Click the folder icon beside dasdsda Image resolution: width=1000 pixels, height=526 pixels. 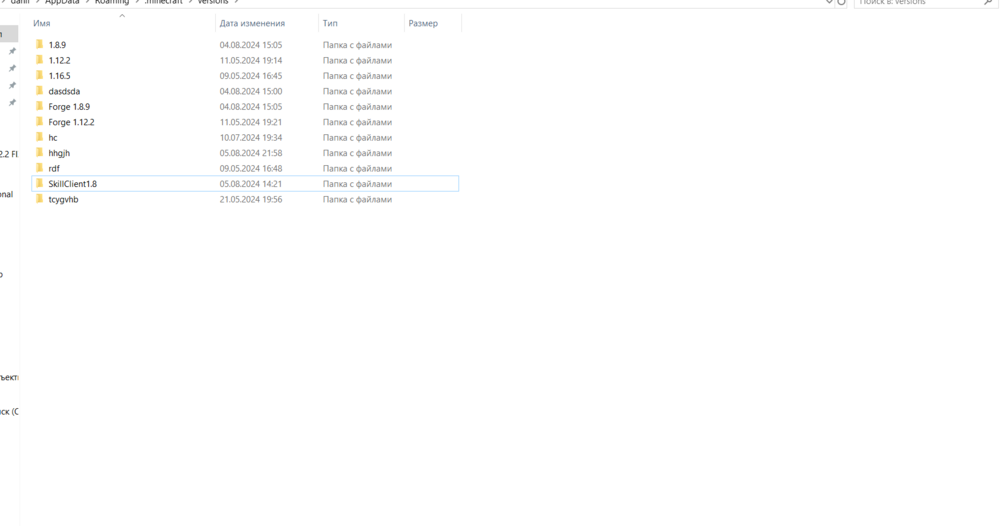pyautogui.click(x=40, y=91)
